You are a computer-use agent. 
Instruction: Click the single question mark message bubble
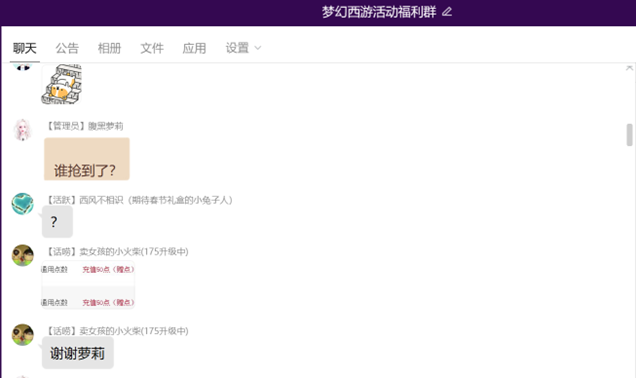(x=57, y=221)
